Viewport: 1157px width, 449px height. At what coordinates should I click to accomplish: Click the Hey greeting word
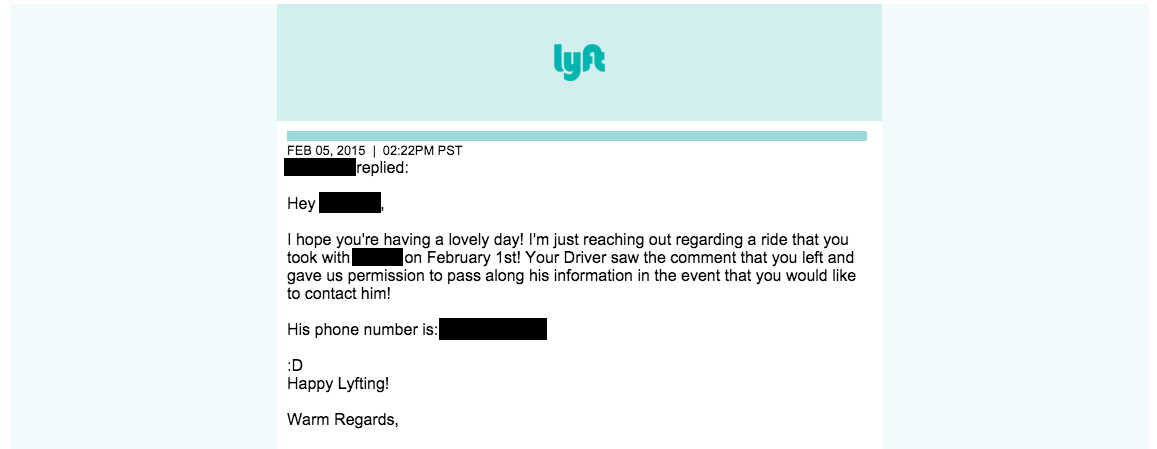[301, 204]
